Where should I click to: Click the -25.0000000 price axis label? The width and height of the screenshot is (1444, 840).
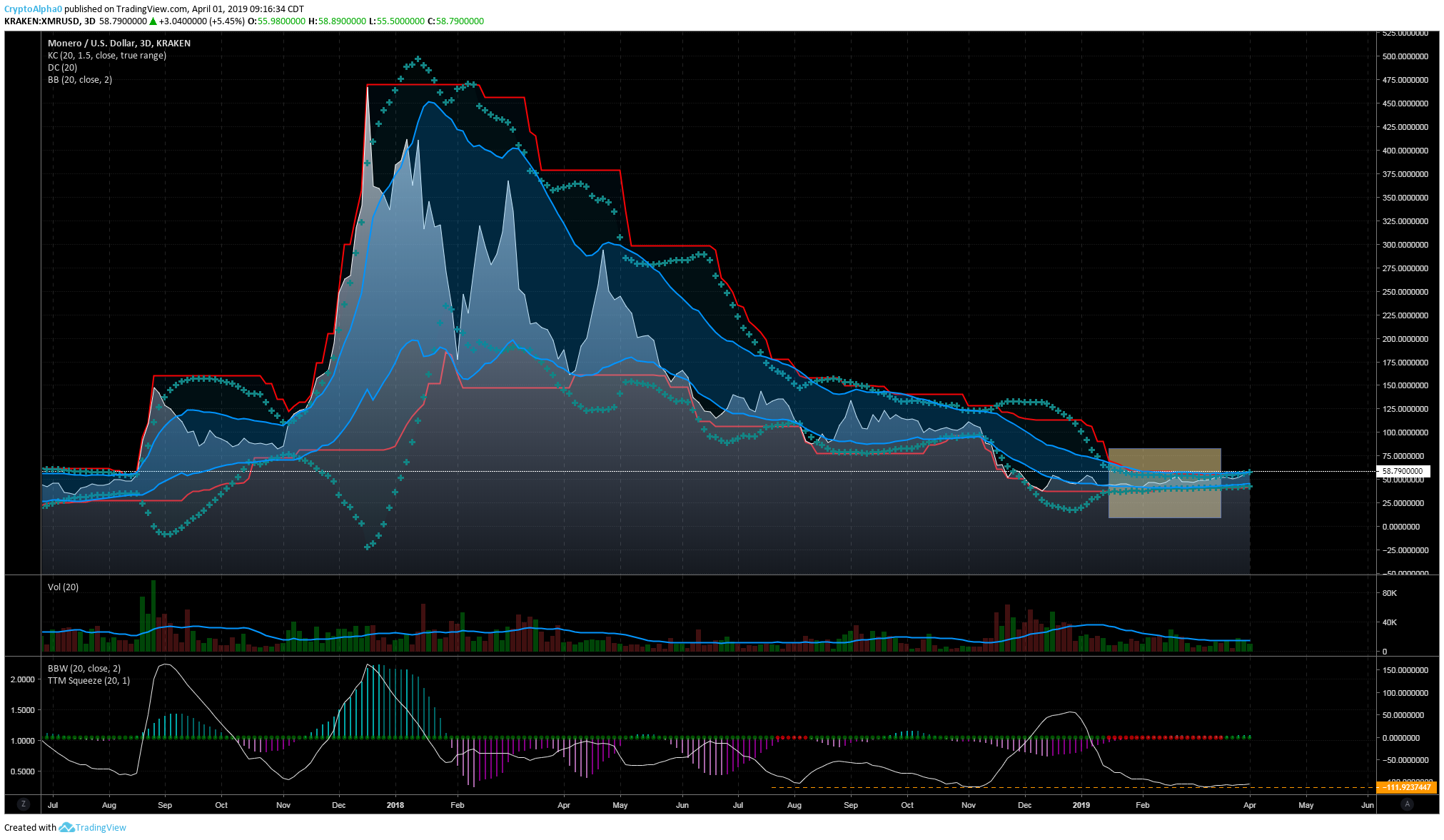click(x=1405, y=550)
